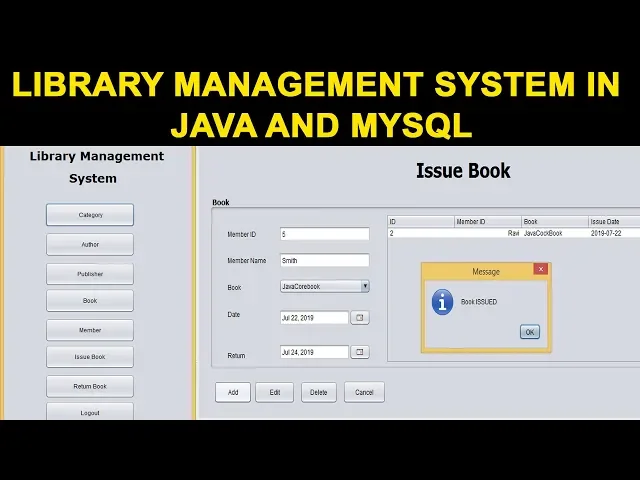
Task: Select the Publisher sidebar button
Action: point(90,273)
